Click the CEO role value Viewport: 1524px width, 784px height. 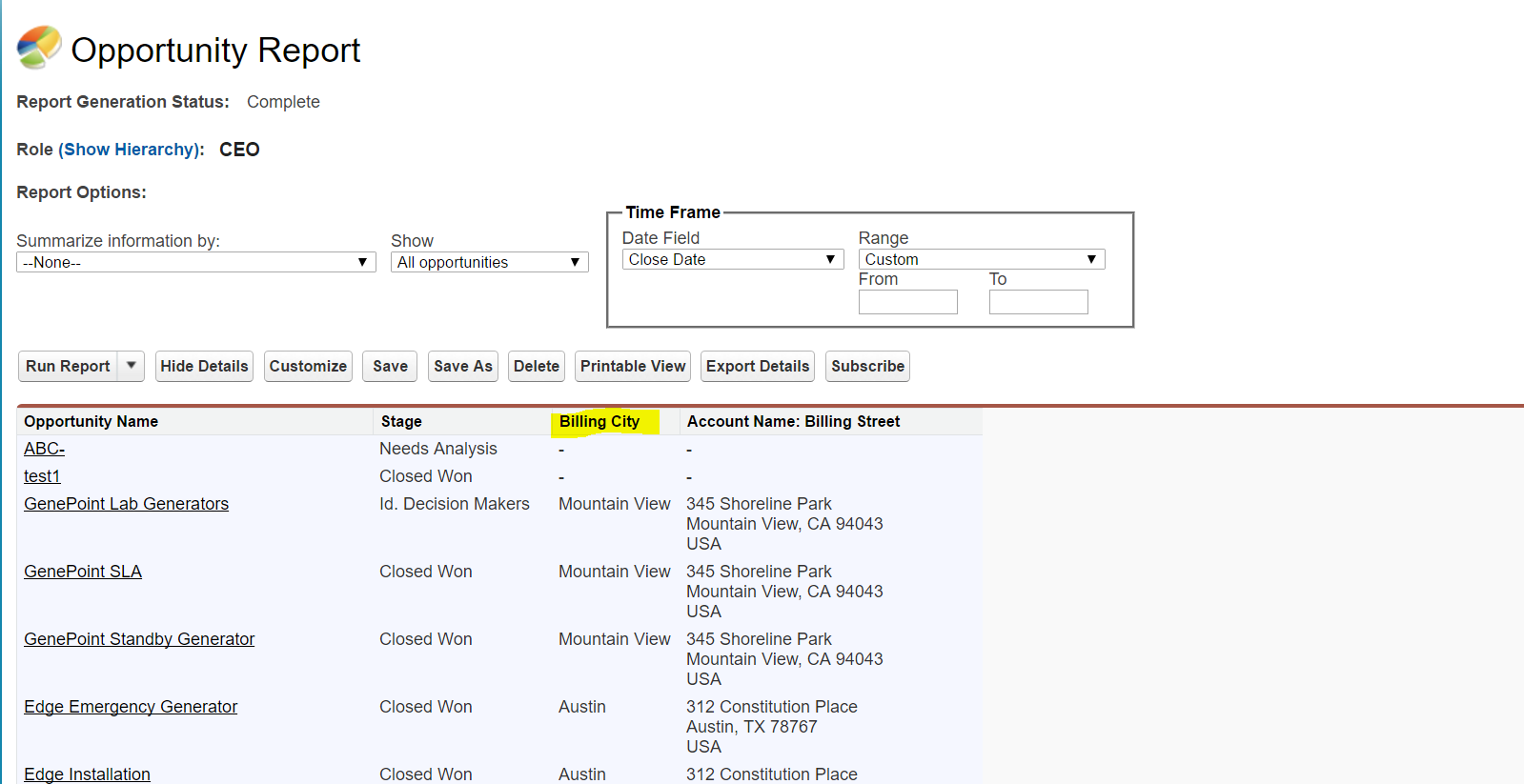tap(239, 150)
